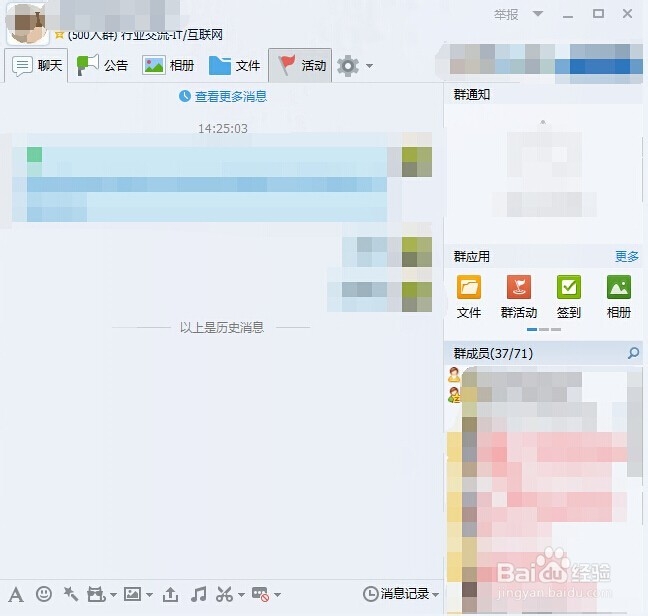
Task: Open 相册 group app icon
Action: point(619,287)
